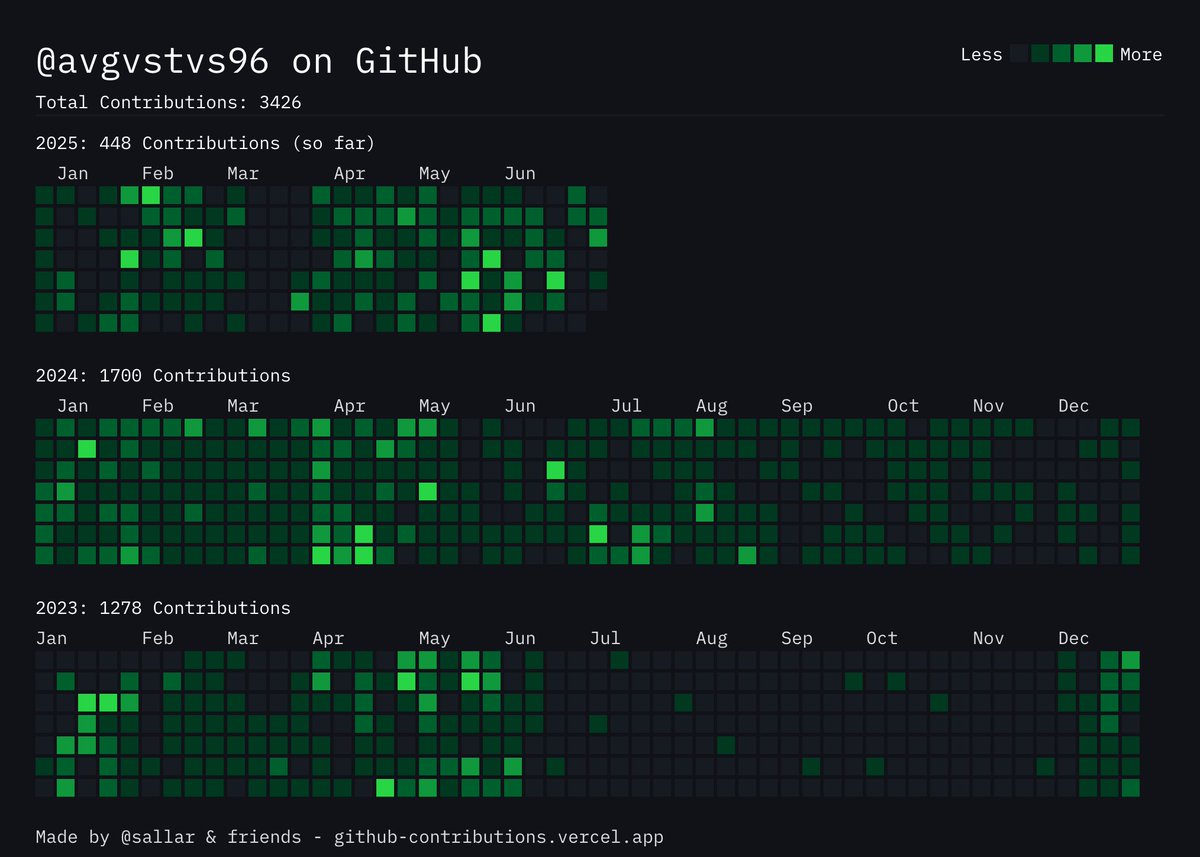Image resolution: width=1200 pixels, height=857 pixels.
Task: Click the Jun label of the 2025 chart
Action: 520,173
